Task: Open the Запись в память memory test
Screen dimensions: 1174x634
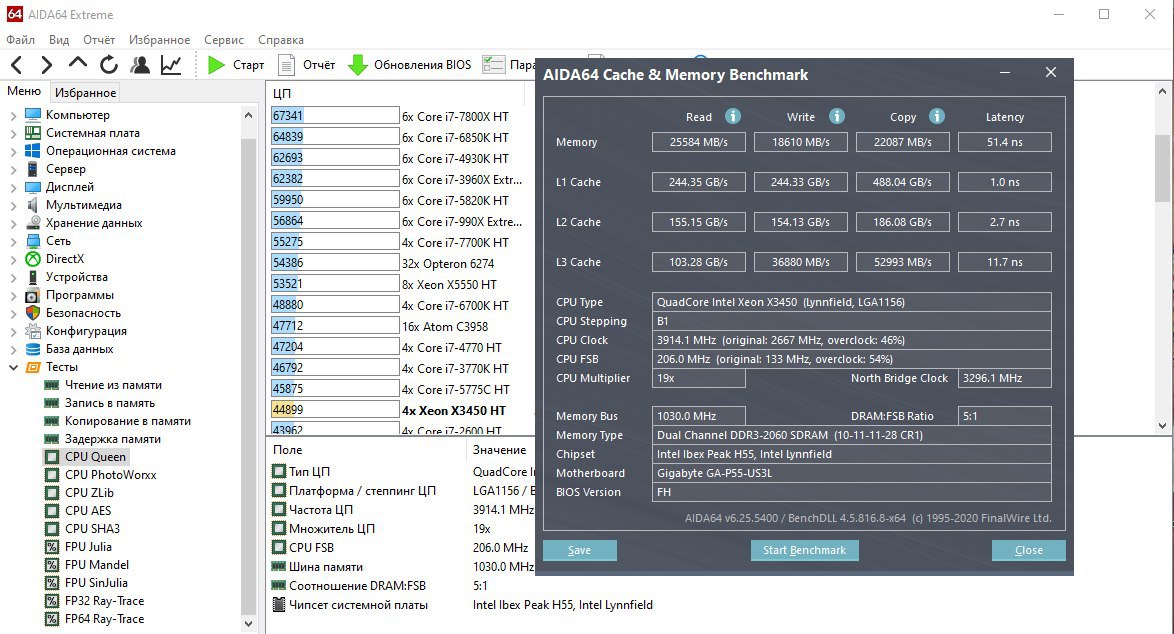Action: point(110,403)
